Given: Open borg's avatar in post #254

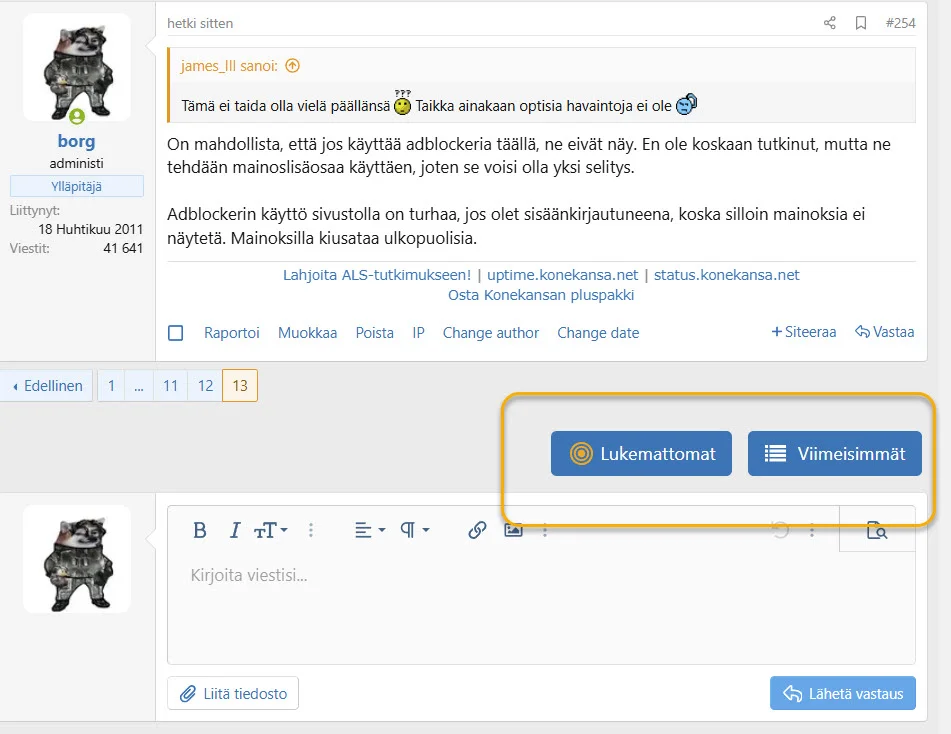Looking at the screenshot, I should click(x=77, y=67).
